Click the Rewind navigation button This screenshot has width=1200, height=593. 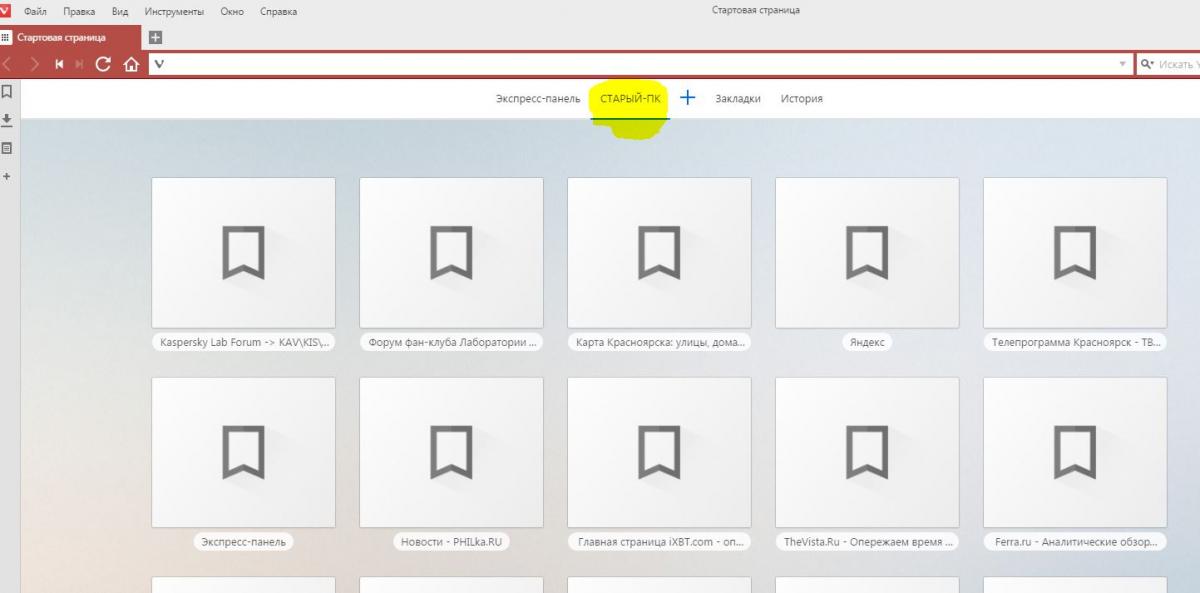(x=60, y=64)
